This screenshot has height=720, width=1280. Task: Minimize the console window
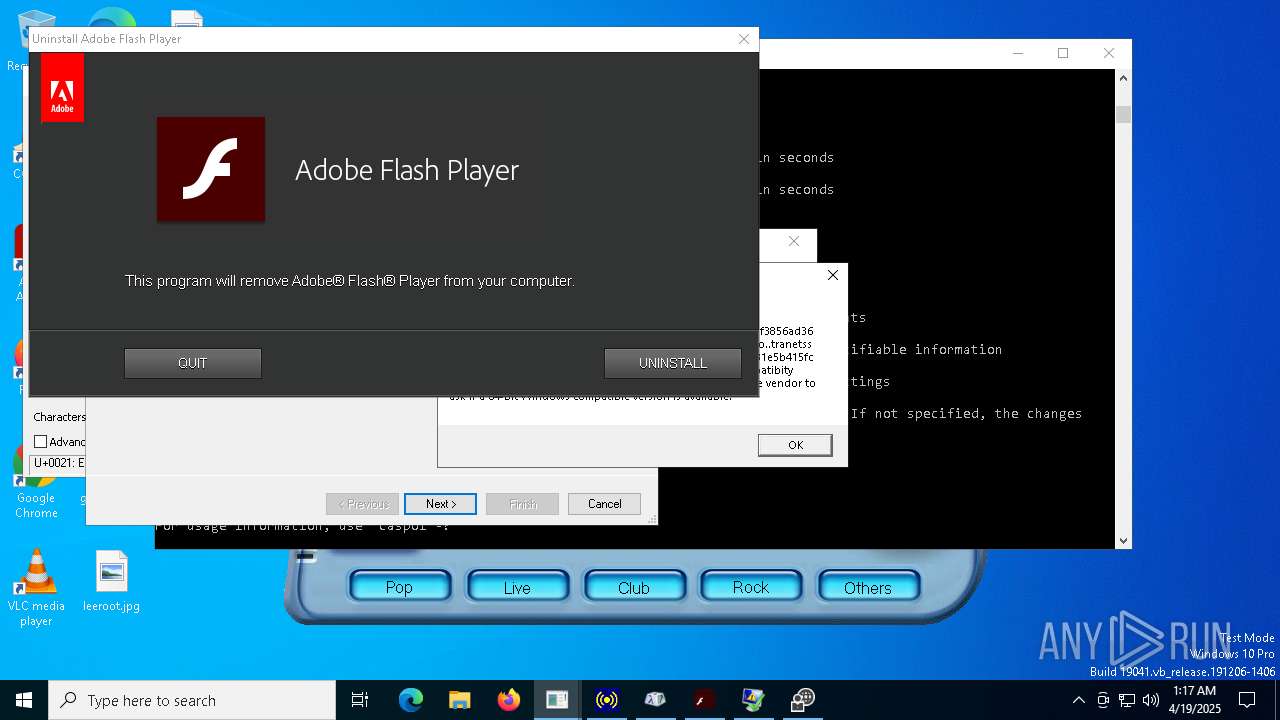pyautogui.click(x=1018, y=53)
